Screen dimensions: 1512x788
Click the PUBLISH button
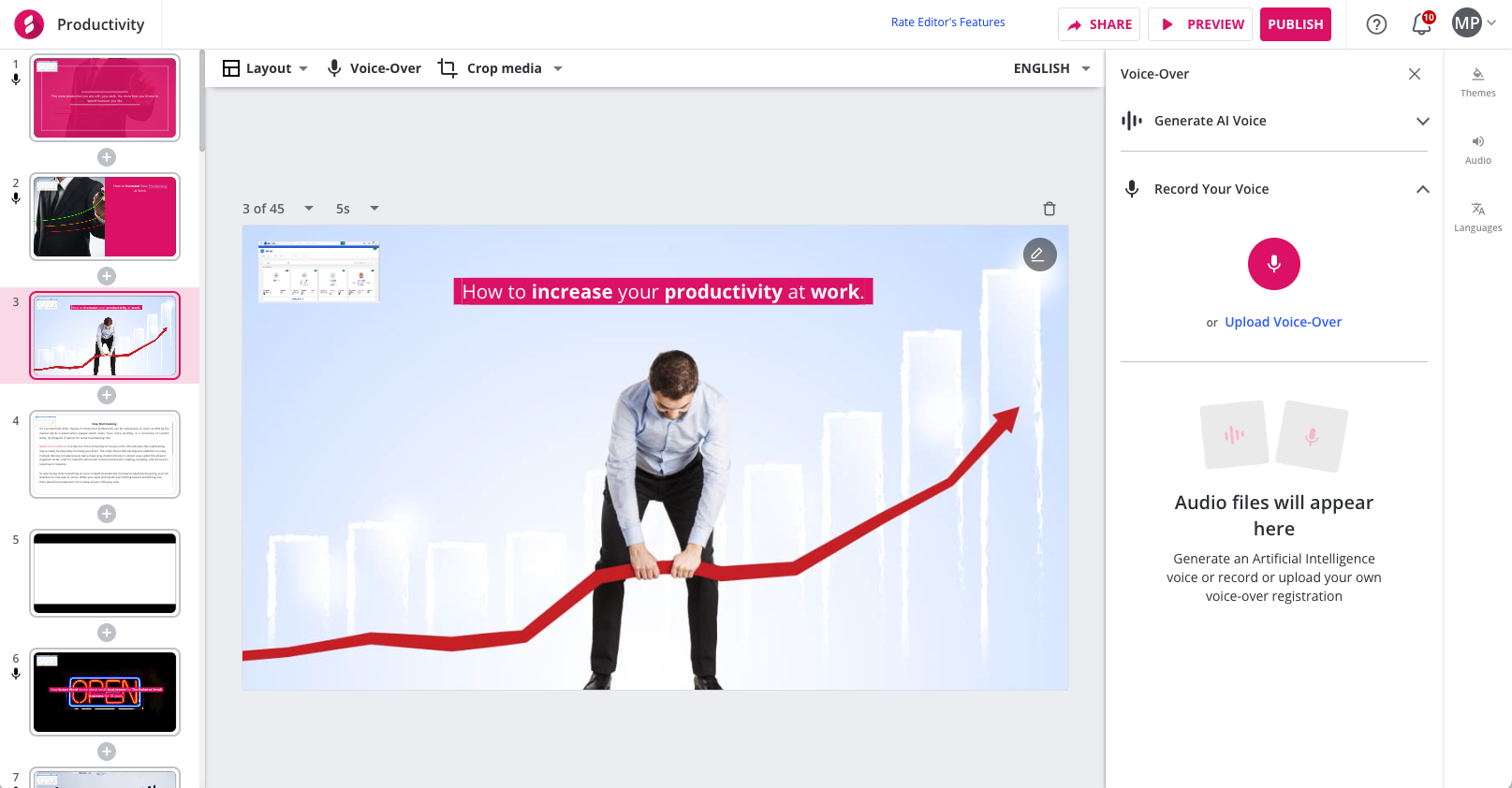[x=1296, y=24]
